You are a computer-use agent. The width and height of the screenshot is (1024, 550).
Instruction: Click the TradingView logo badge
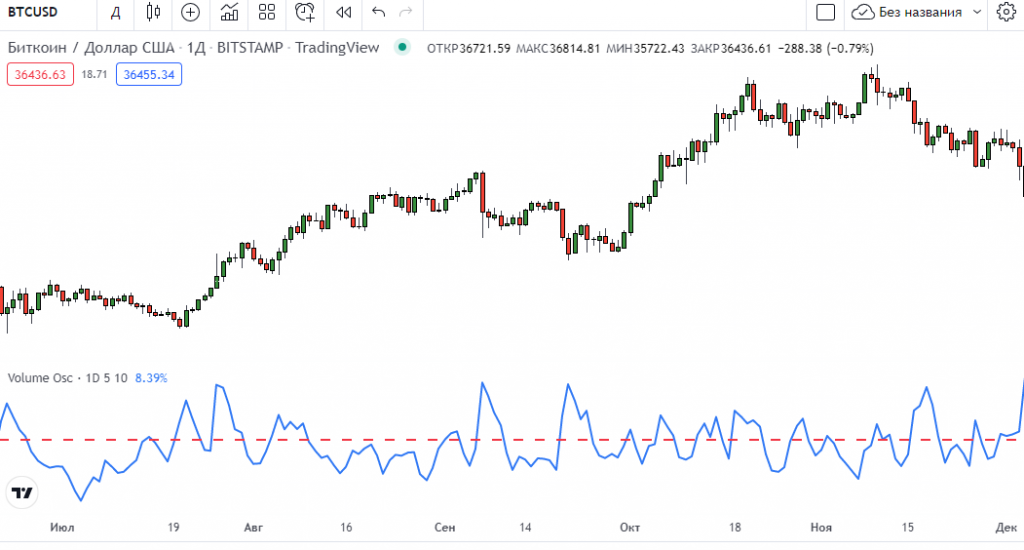22,493
